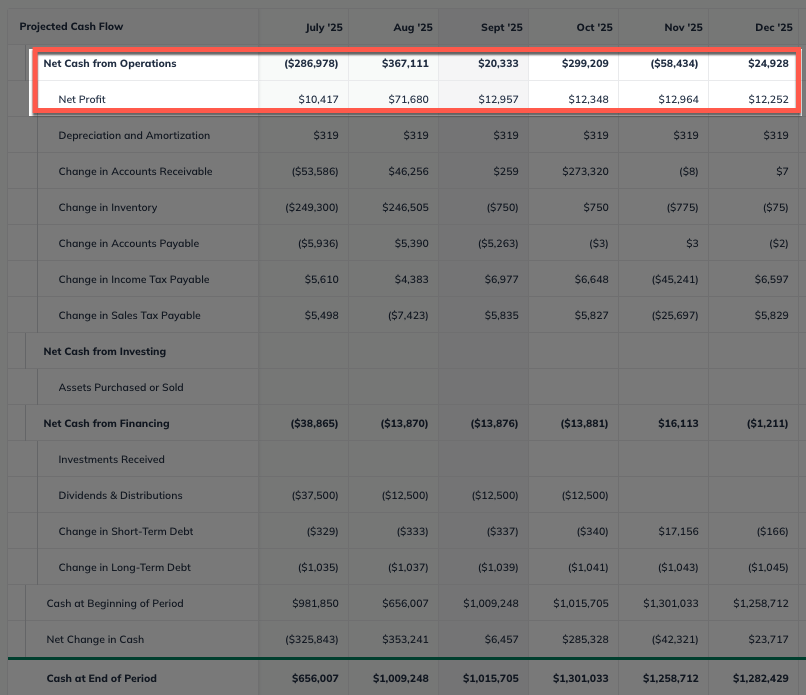
Task: Click the ($286,978) July operations value
Action: tap(312, 63)
